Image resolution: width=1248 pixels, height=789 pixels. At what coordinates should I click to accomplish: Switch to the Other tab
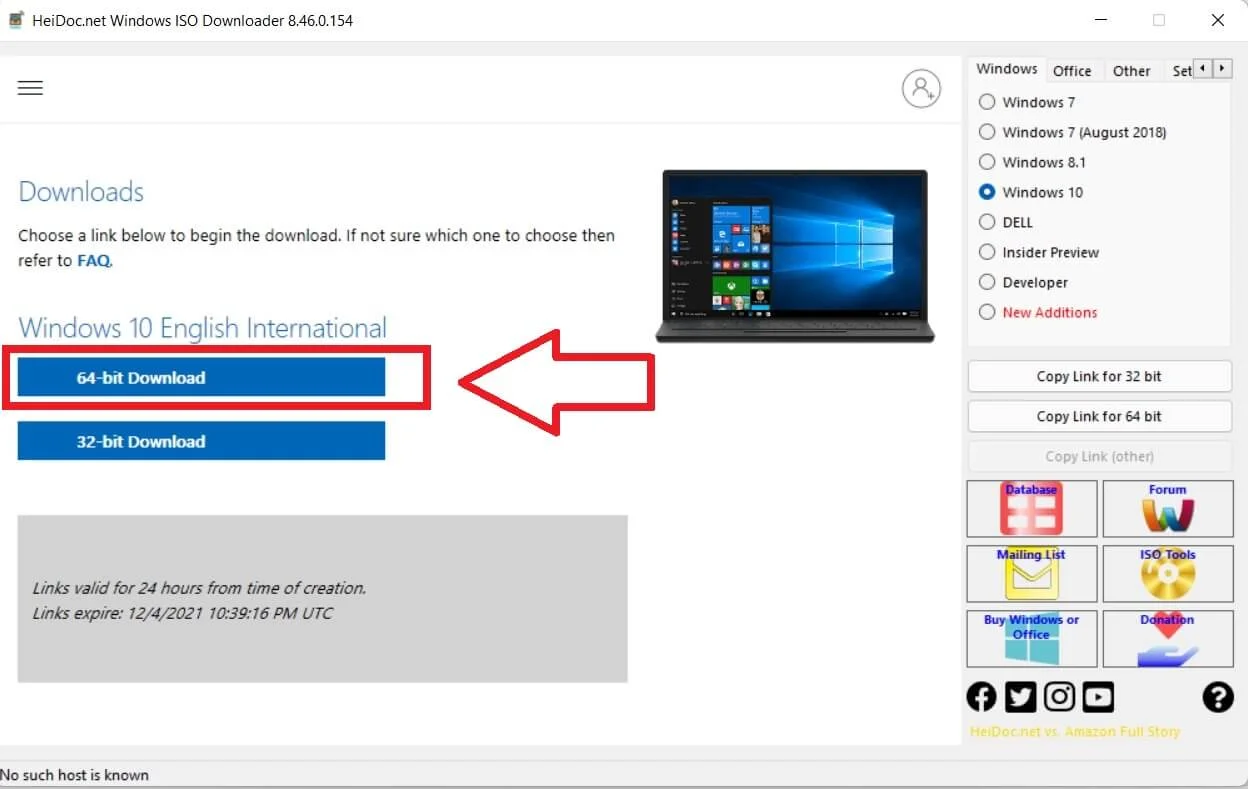click(x=1131, y=71)
